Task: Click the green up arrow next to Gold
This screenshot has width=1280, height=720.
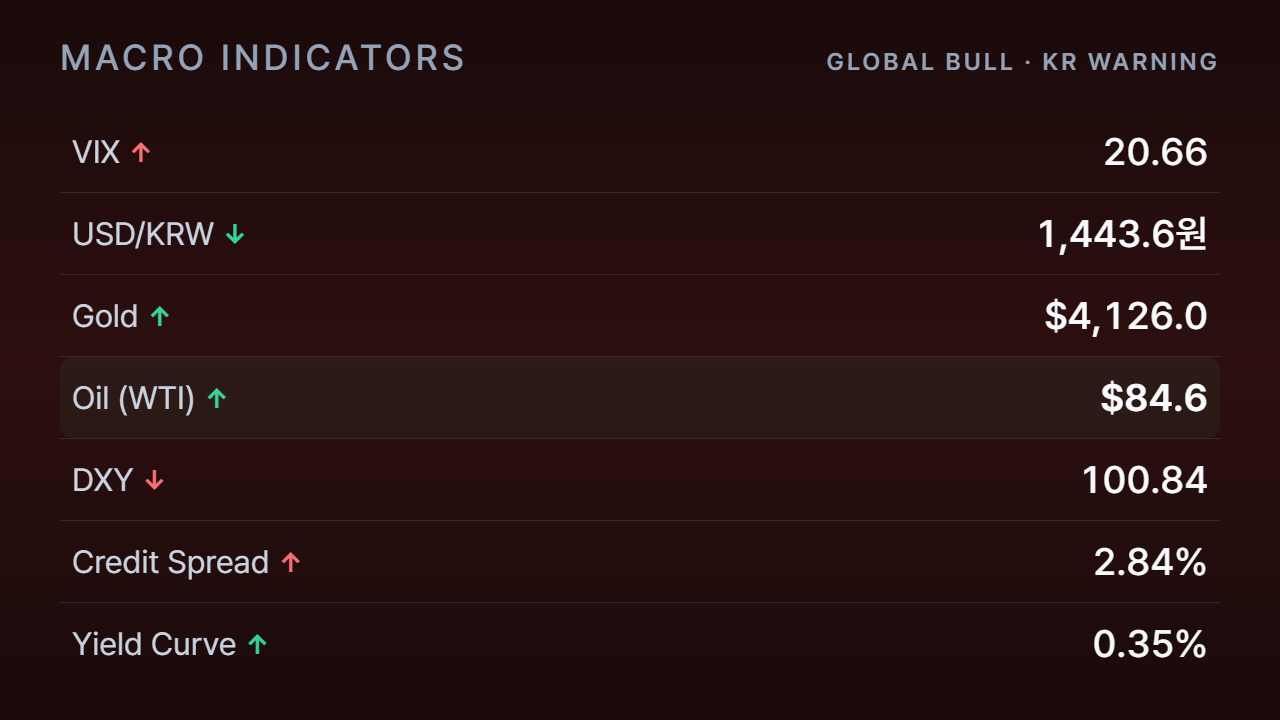Action: point(160,316)
